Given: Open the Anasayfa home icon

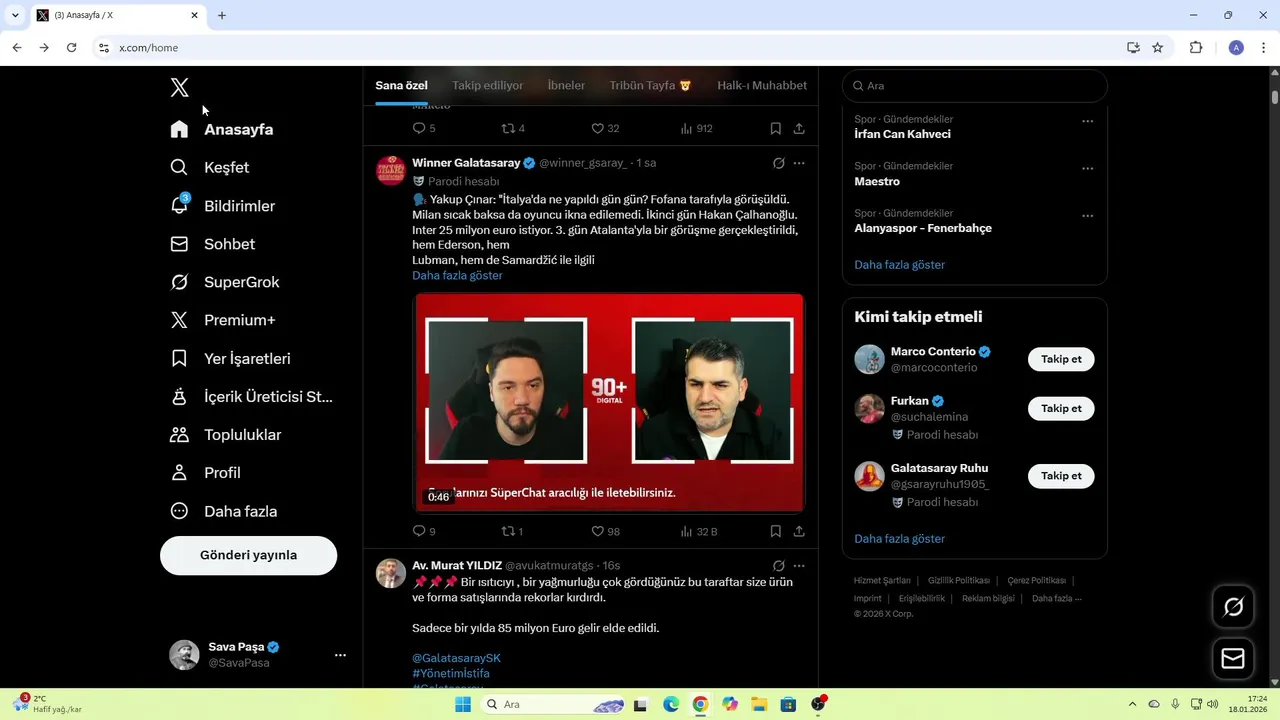Looking at the screenshot, I should (x=179, y=129).
